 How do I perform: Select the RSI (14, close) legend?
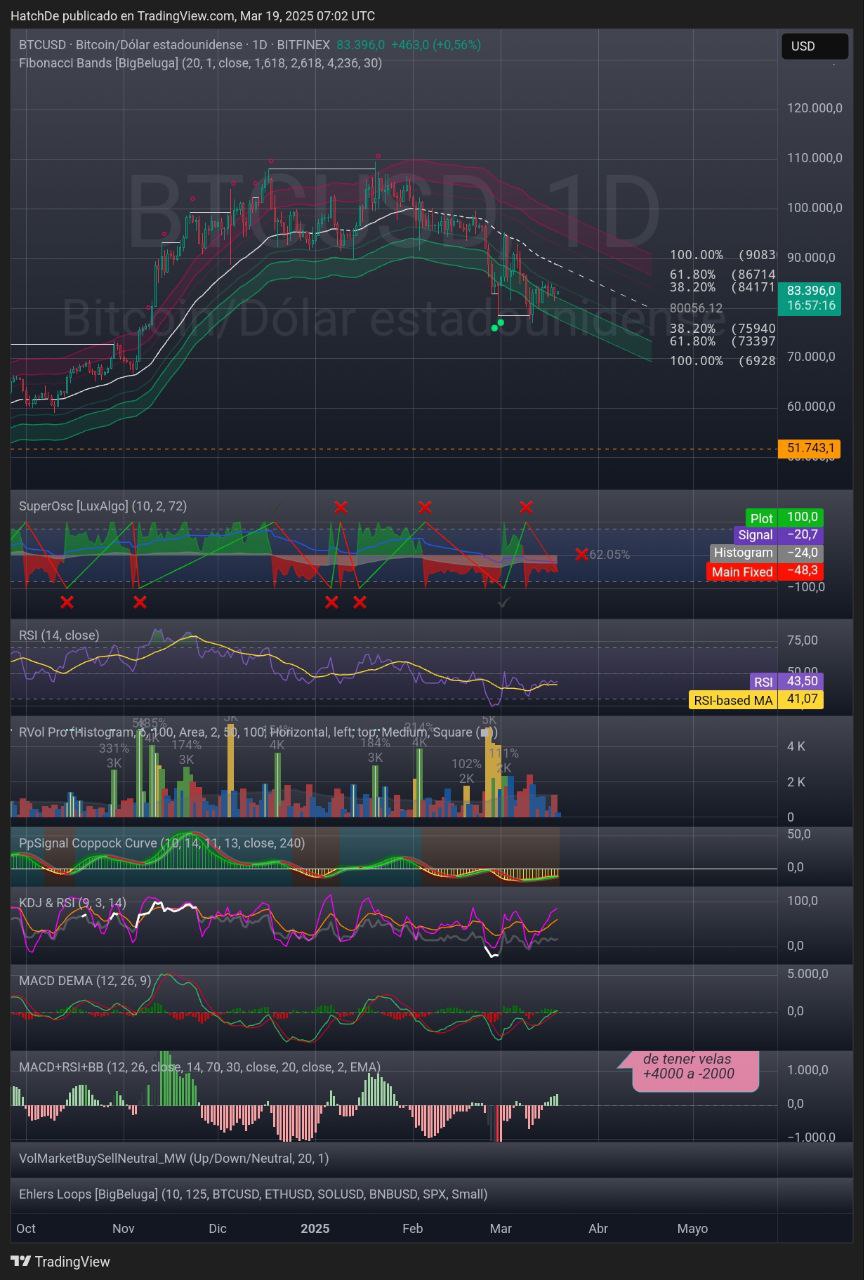click(59, 635)
